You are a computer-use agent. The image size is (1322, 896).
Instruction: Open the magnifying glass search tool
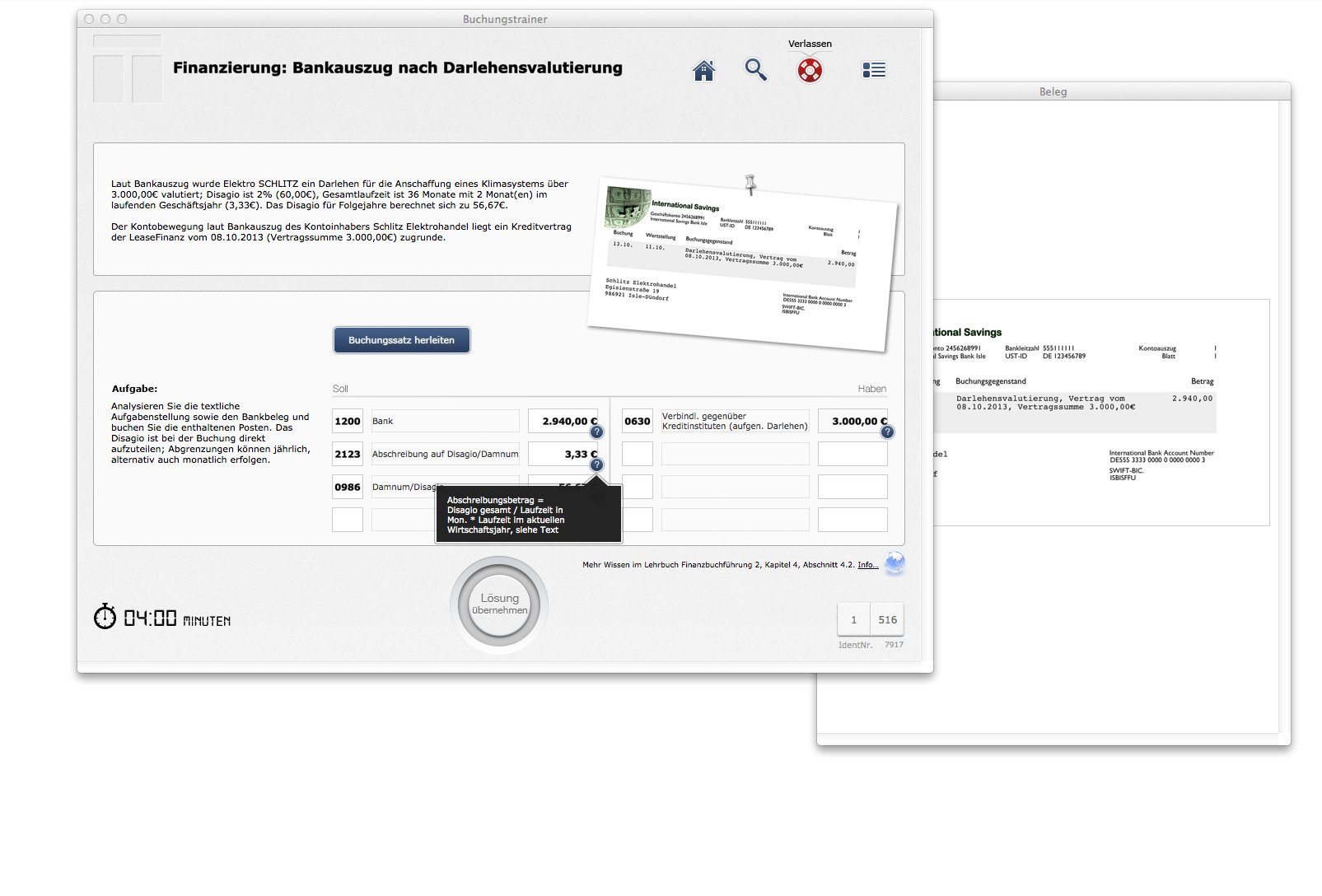point(755,70)
